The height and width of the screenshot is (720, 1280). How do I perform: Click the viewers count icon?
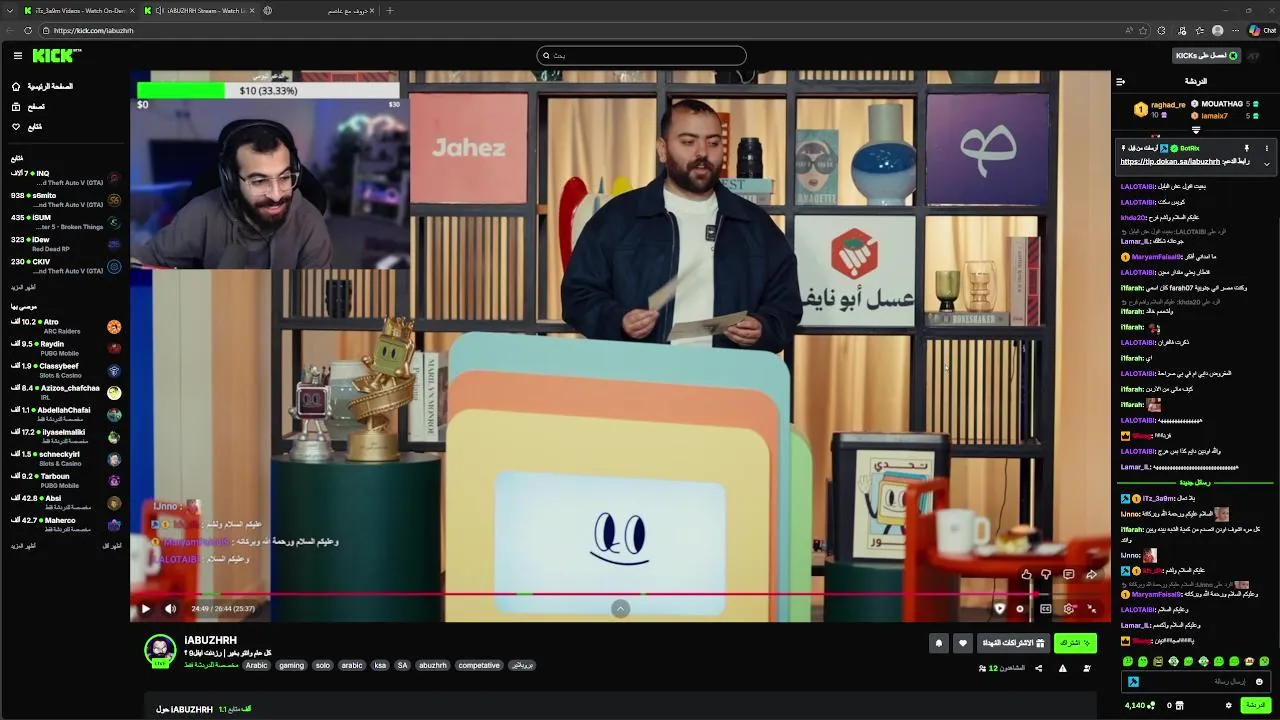coord(982,668)
